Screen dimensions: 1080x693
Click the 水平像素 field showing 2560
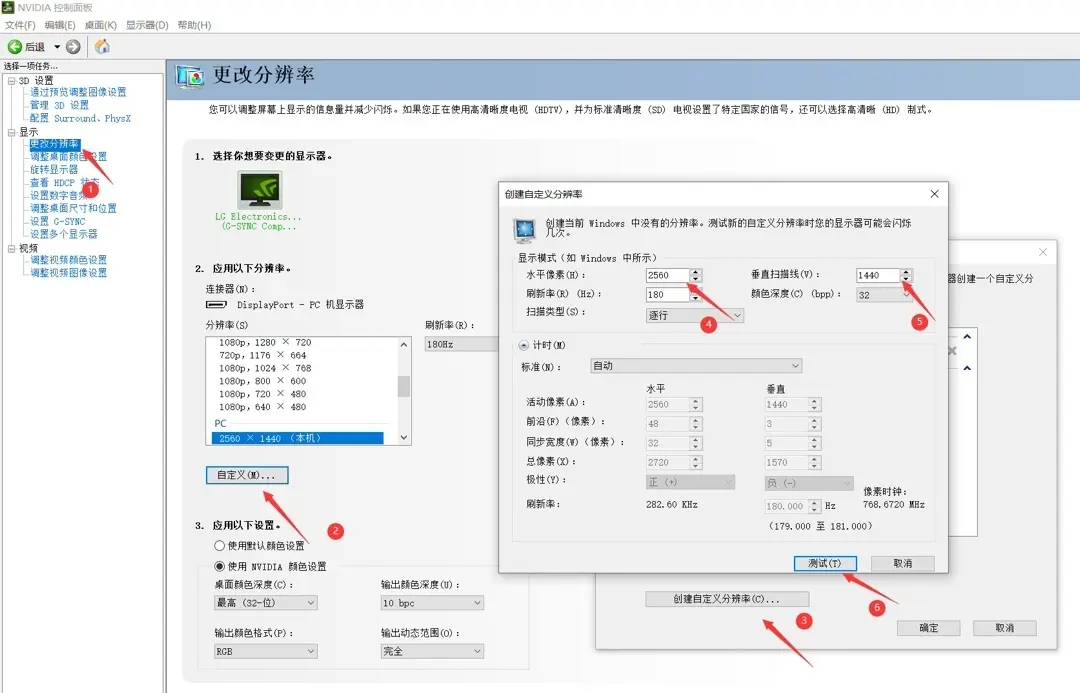click(667, 275)
